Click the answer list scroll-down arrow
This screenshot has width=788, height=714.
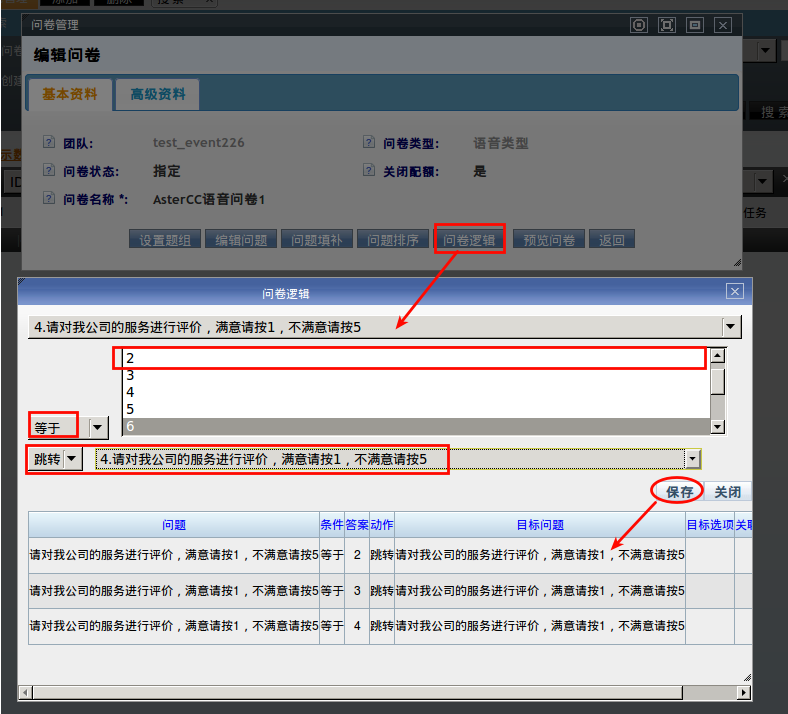coord(717,428)
